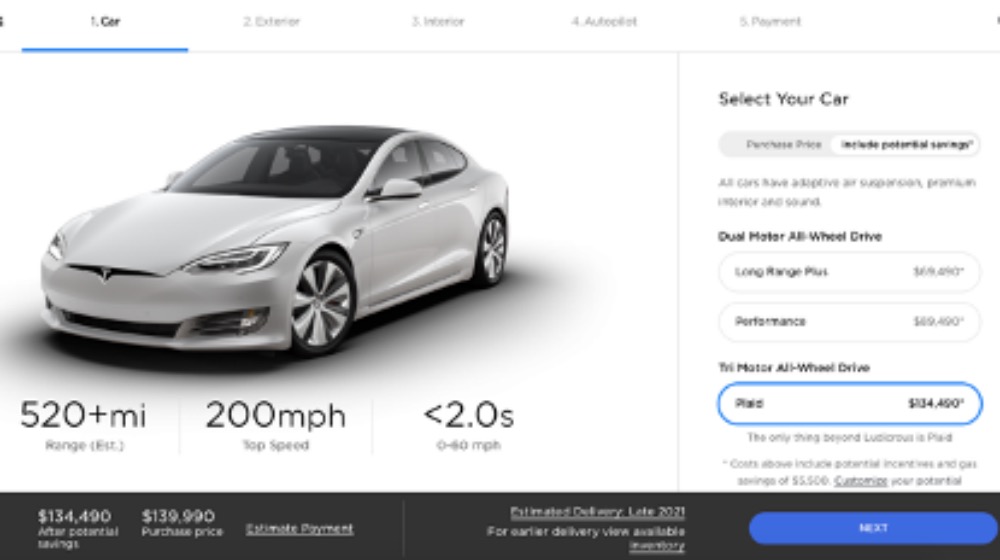Click the 'Range (Est.)' caption

pyautogui.click(x=84, y=445)
